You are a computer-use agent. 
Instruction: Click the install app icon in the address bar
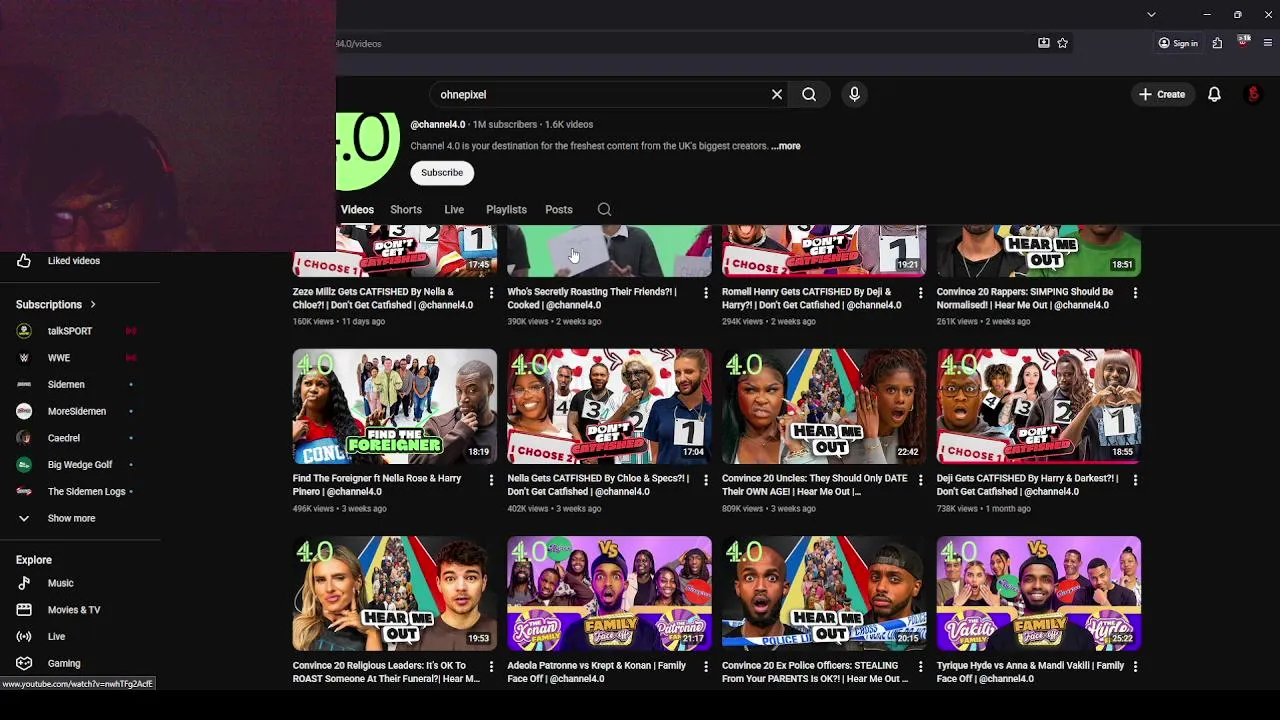point(1044,43)
